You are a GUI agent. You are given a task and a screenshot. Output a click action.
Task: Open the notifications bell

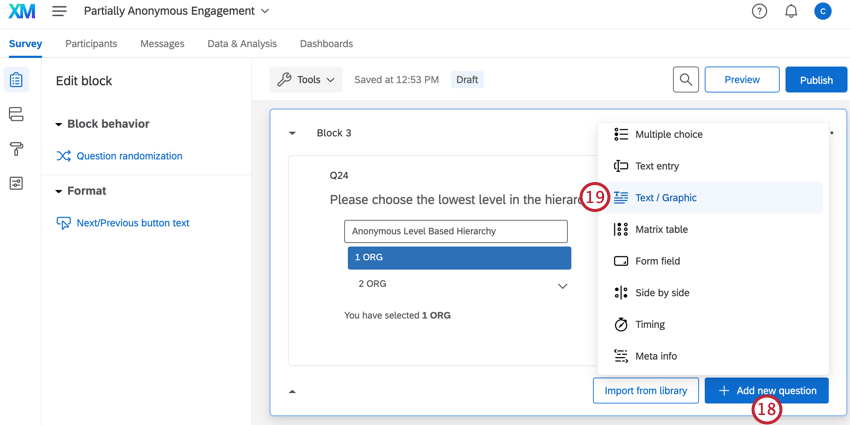pyautogui.click(x=791, y=11)
